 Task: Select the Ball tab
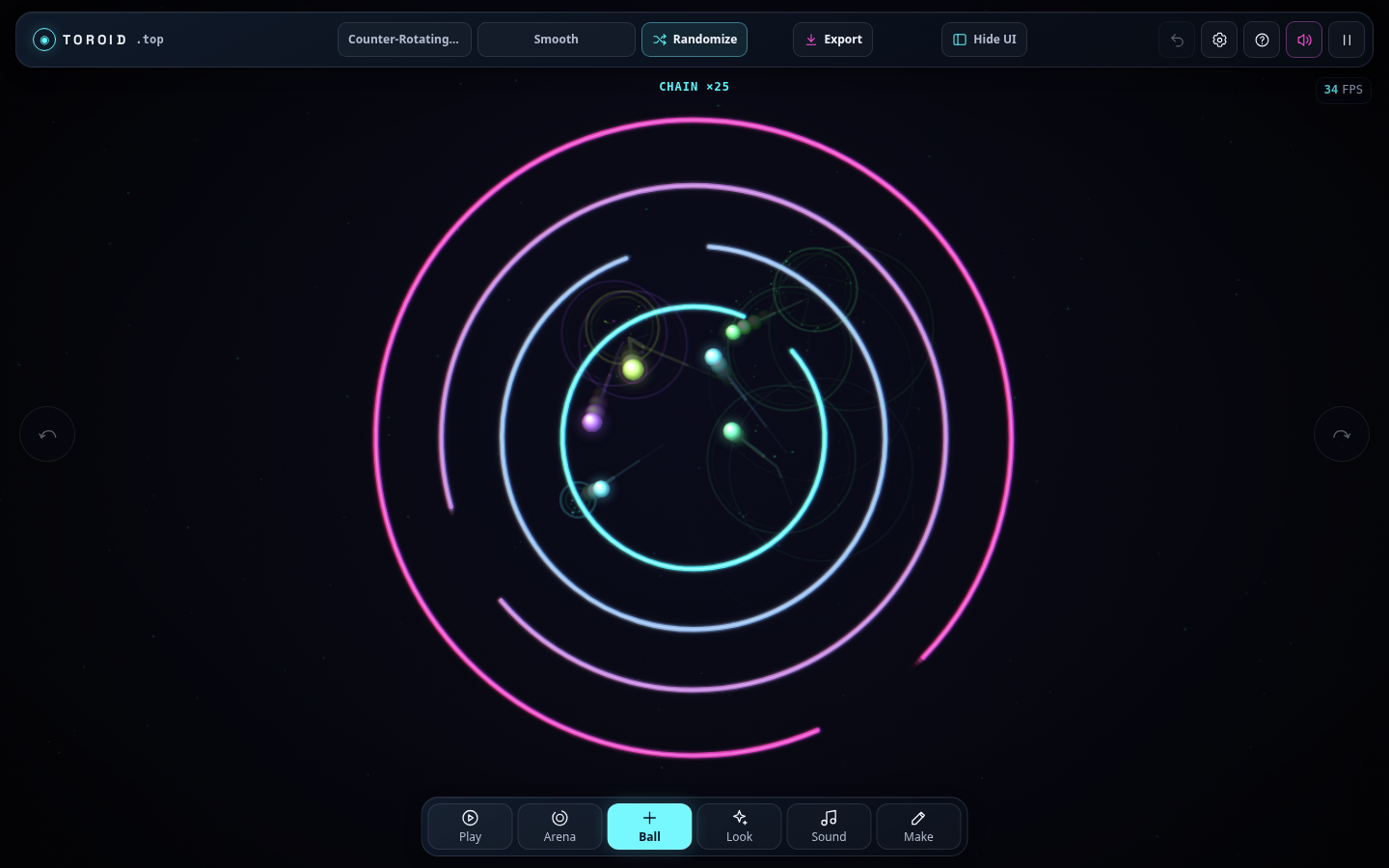click(x=649, y=827)
